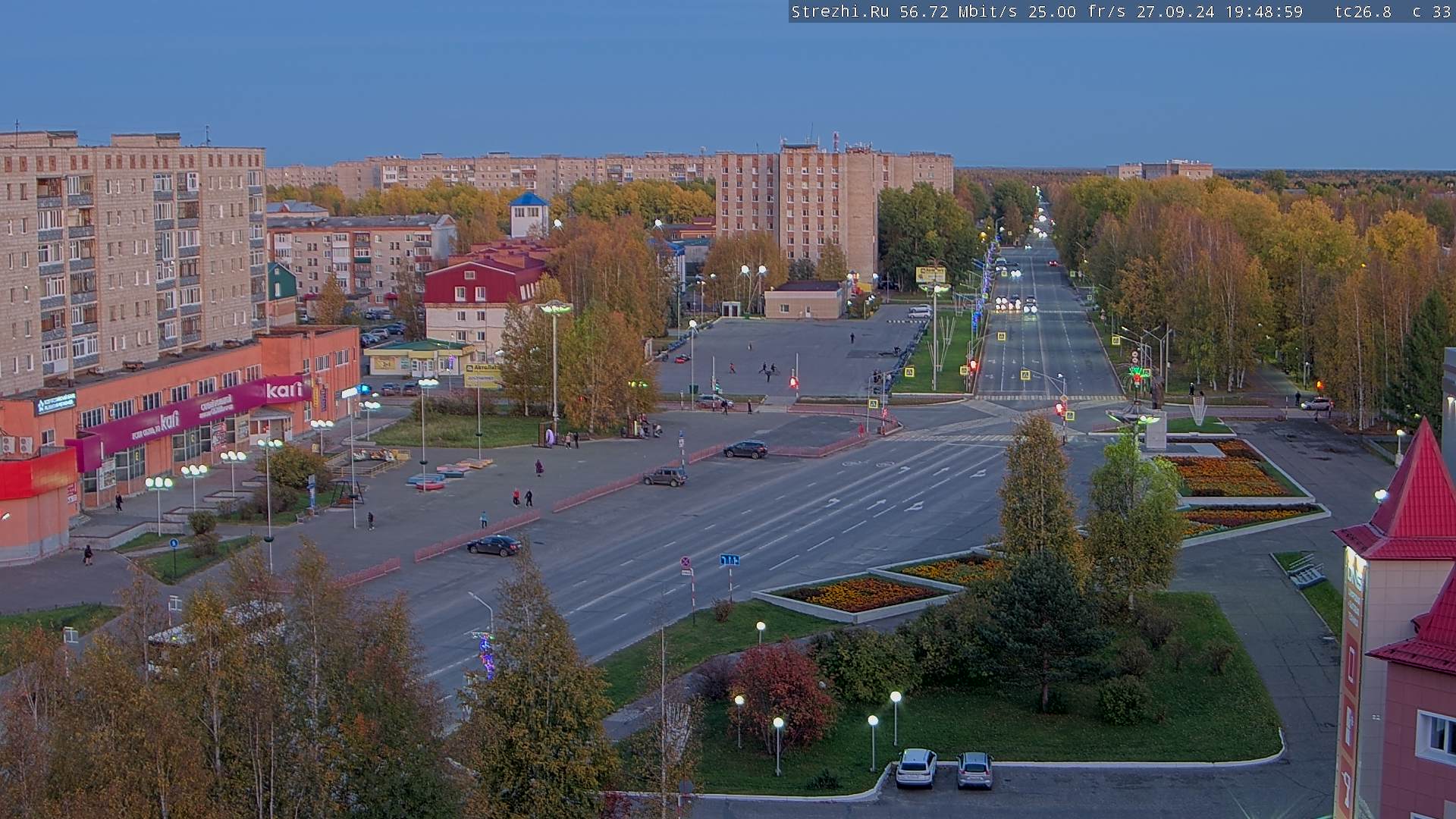Click the 27.09.24 date stamp
This screenshot has height=819, width=1456.
pos(1175,11)
